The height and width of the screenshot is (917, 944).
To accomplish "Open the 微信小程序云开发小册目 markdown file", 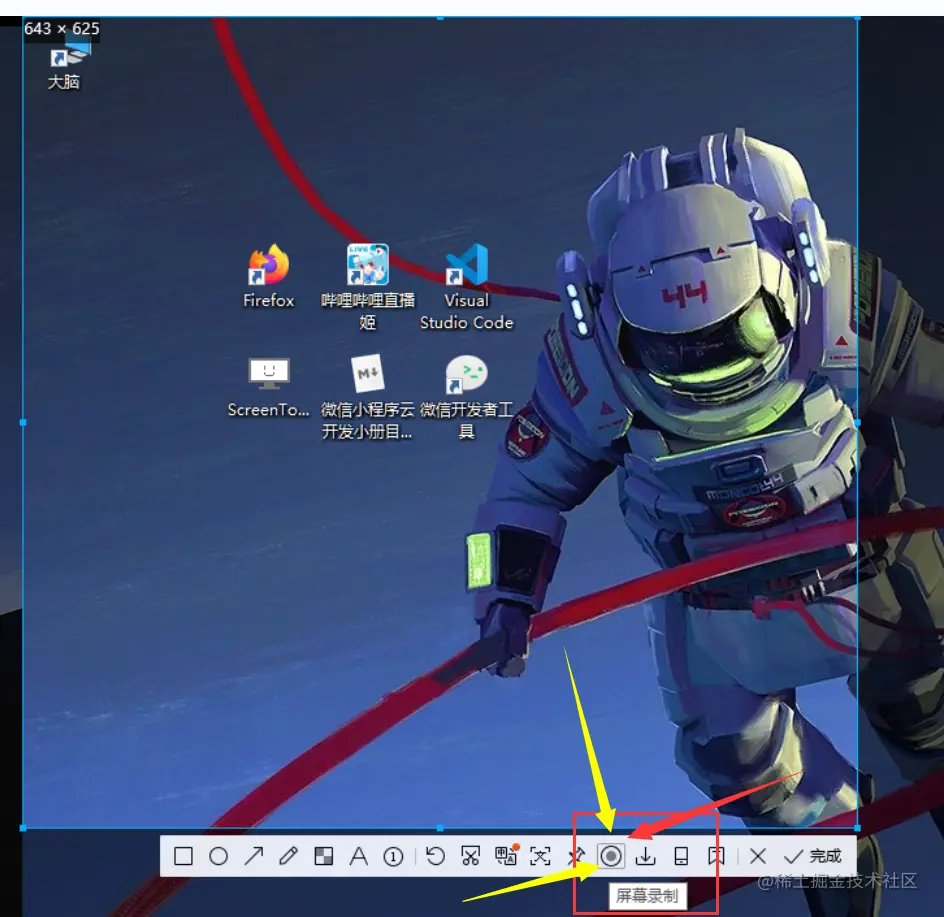I will [368, 396].
